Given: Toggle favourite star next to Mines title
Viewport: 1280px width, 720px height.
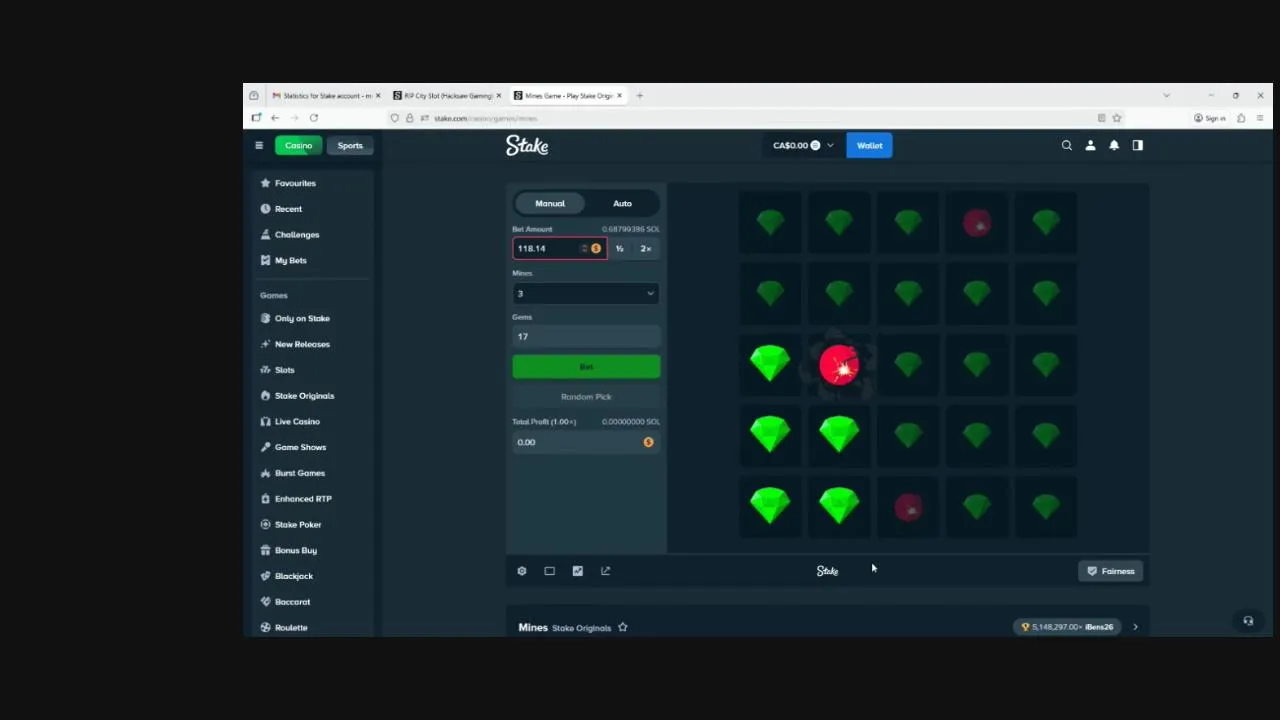Looking at the screenshot, I should [x=623, y=627].
